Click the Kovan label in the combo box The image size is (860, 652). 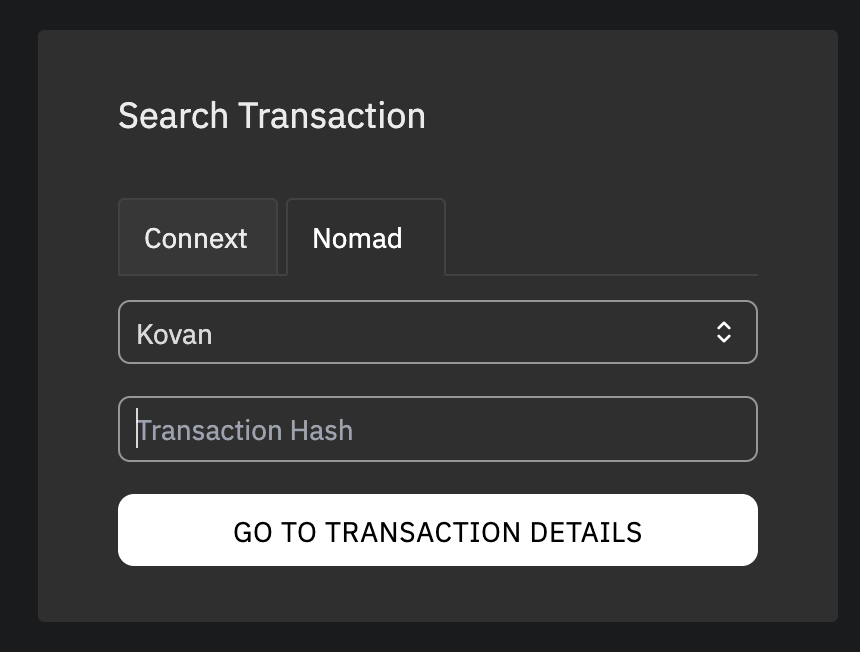[175, 334]
